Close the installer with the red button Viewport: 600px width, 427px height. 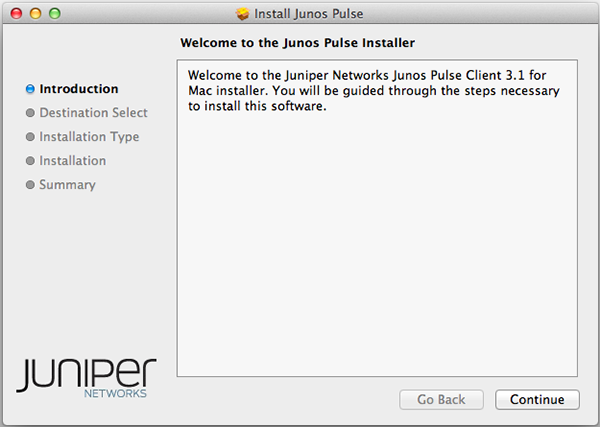[x=15, y=14]
